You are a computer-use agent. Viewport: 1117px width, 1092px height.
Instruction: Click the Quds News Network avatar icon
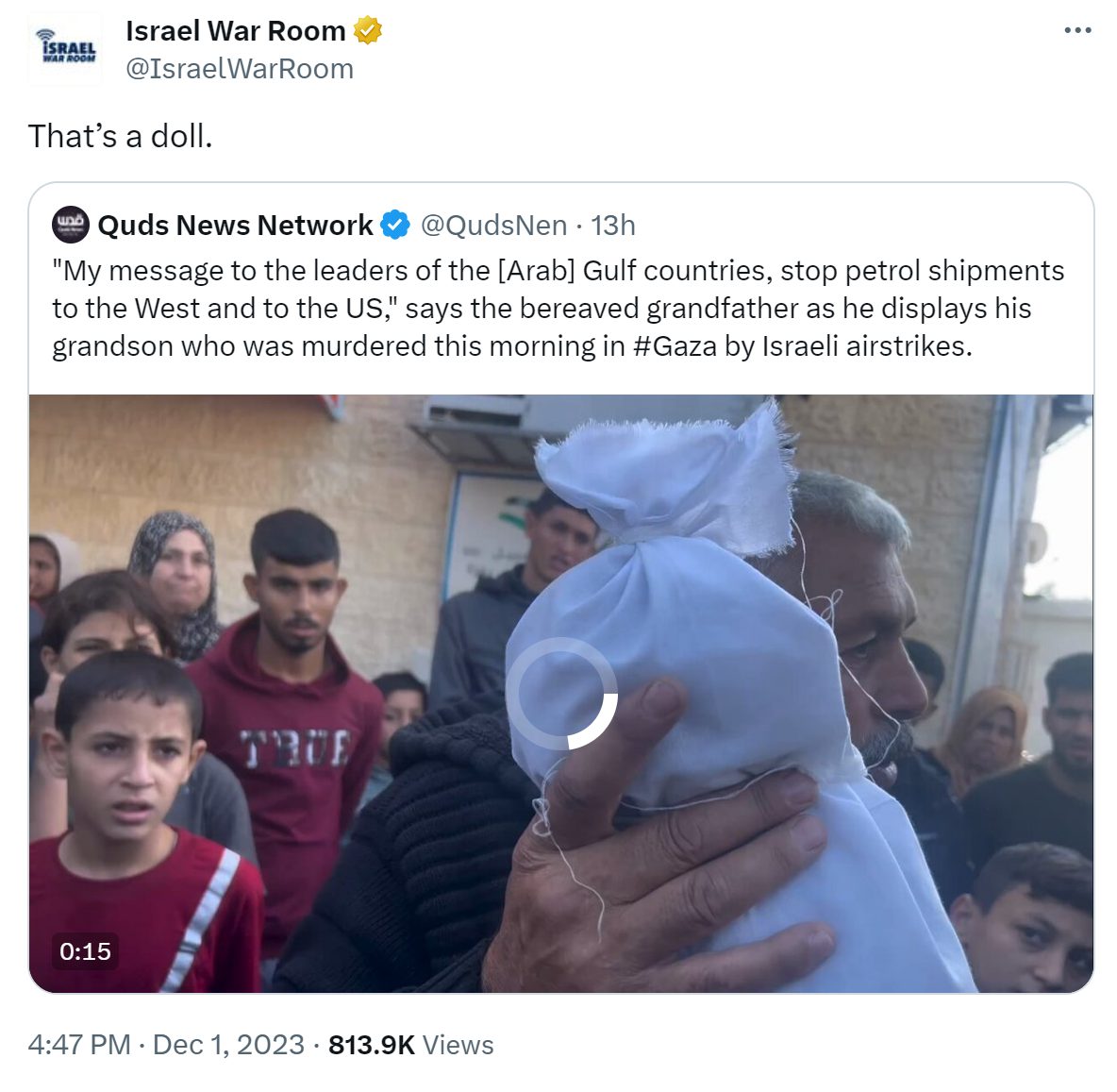pyautogui.click(x=71, y=226)
